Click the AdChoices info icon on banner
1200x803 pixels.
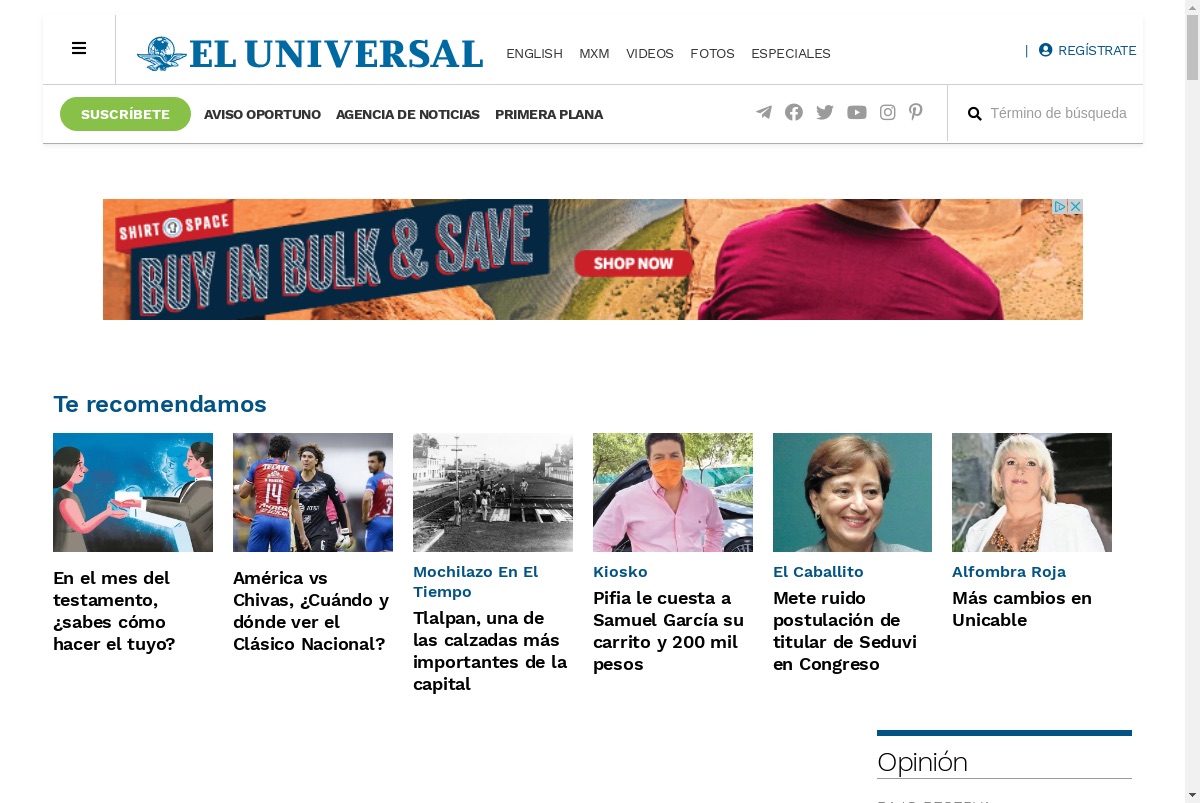(x=1061, y=206)
